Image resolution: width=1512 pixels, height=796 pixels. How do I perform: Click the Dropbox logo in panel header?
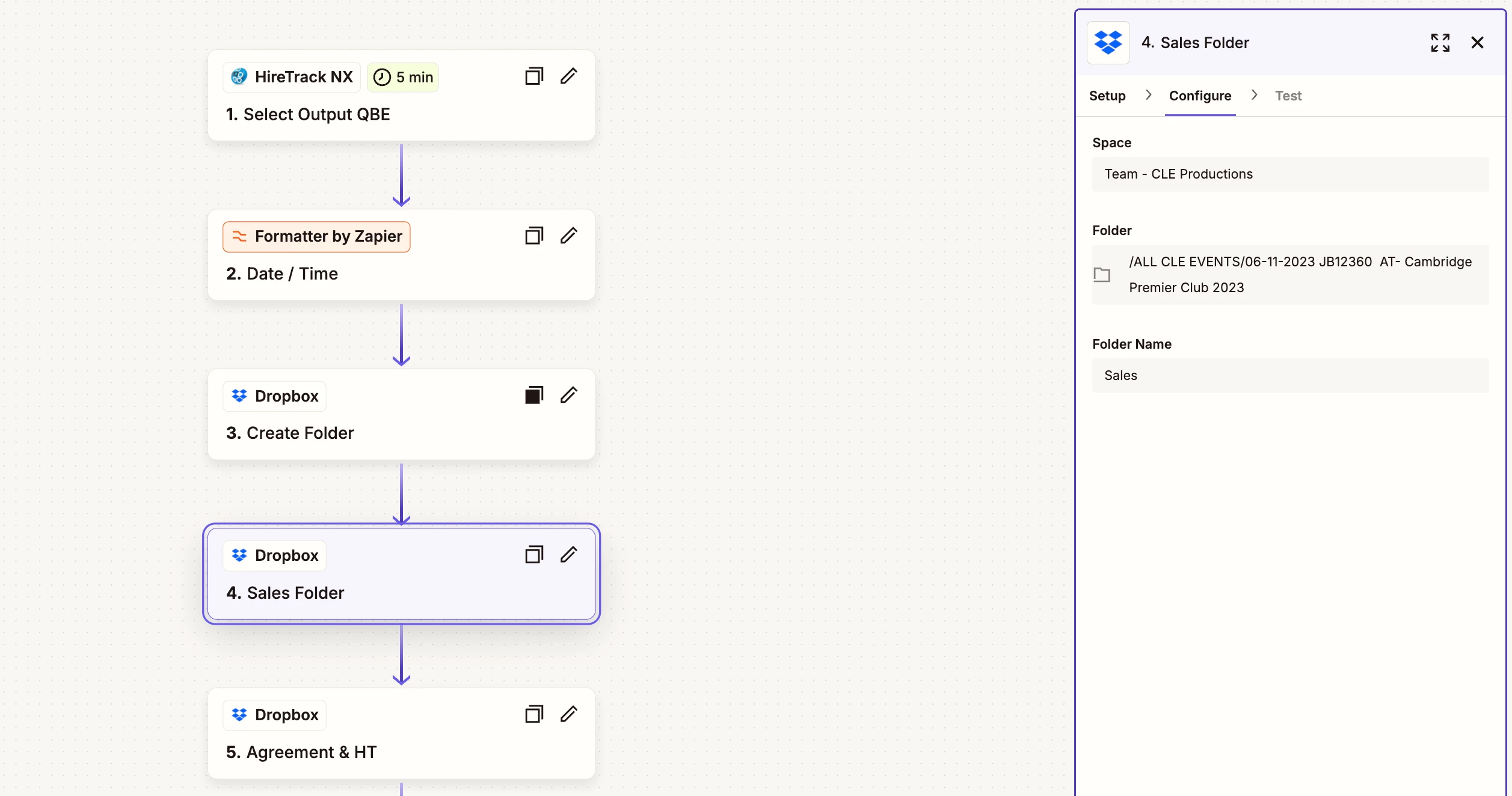tap(1108, 43)
